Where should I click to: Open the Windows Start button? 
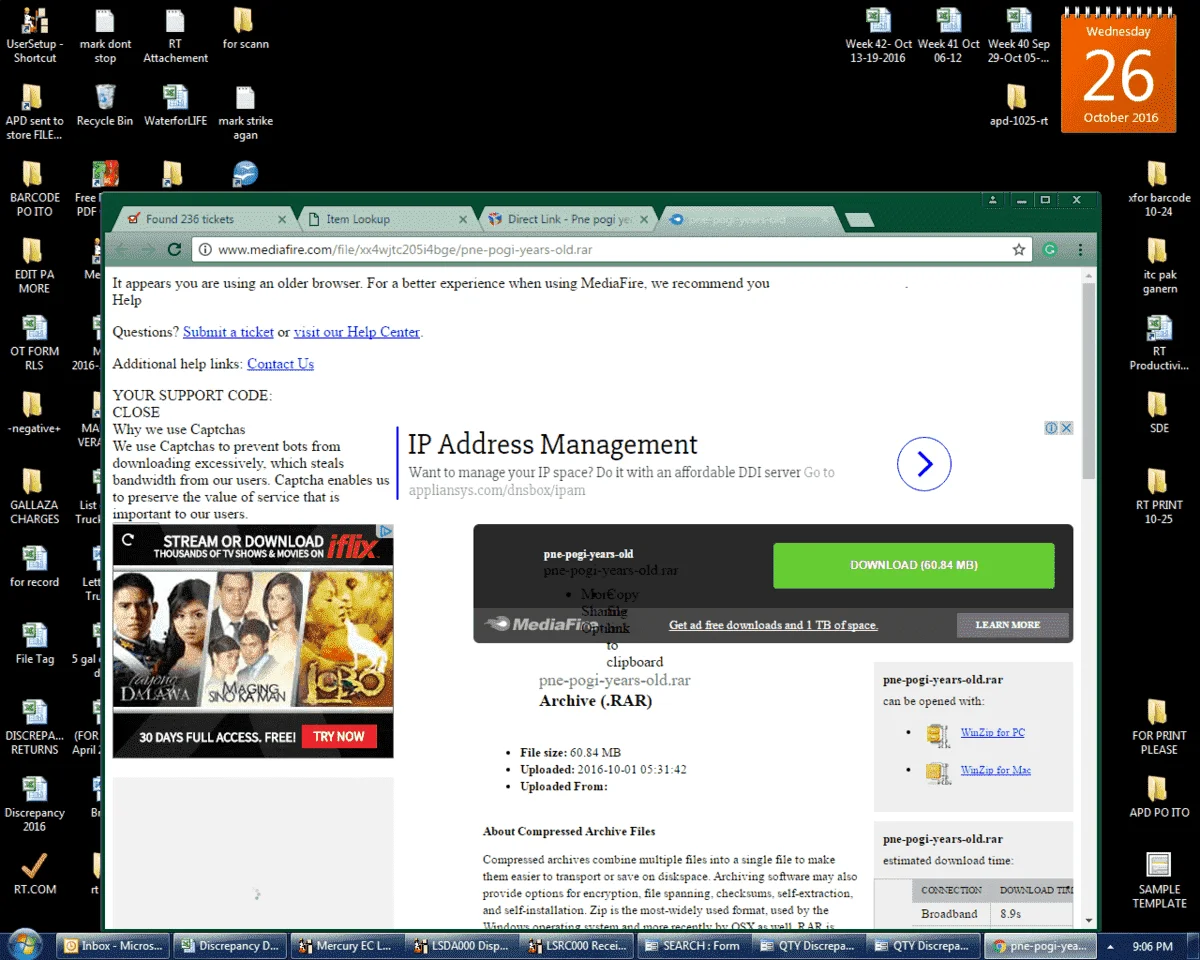click(24, 945)
